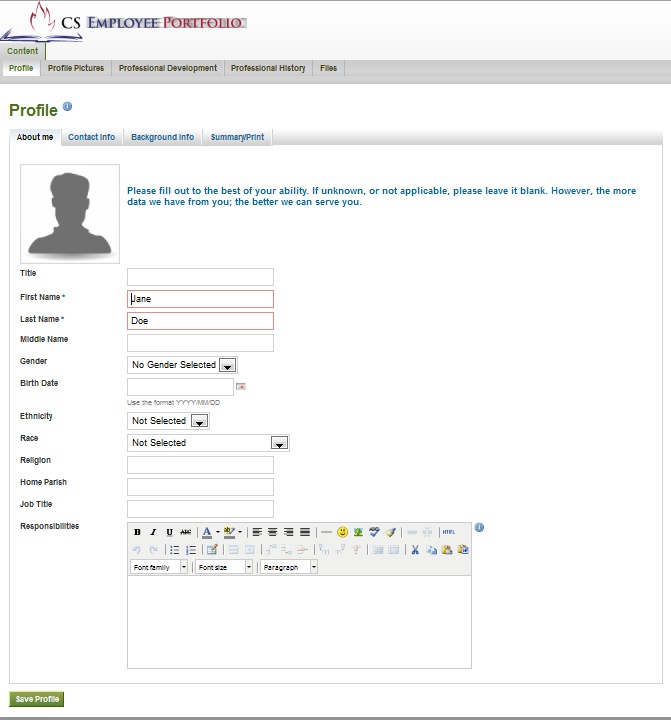Click the Save Profile button
Screen dimensions: 671x720
(37, 699)
